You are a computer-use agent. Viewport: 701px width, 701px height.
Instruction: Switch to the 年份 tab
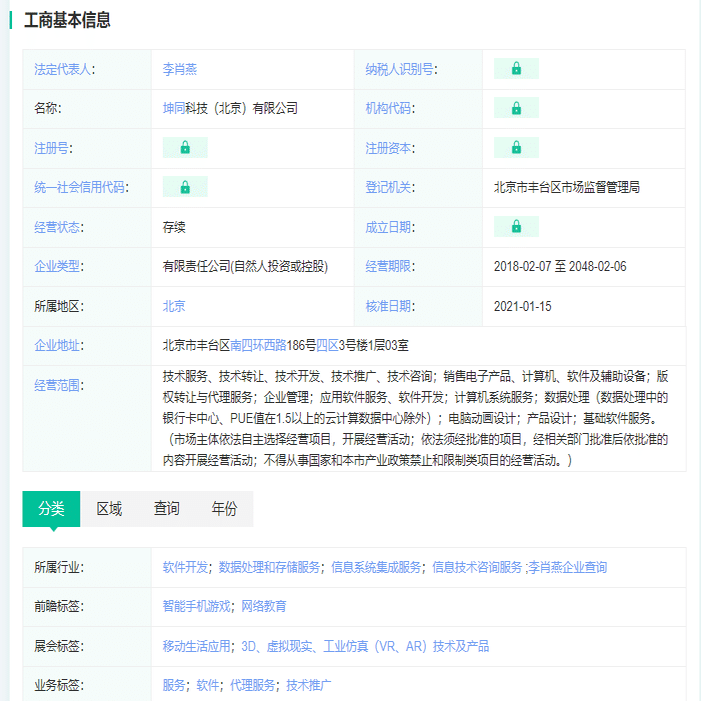click(224, 508)
